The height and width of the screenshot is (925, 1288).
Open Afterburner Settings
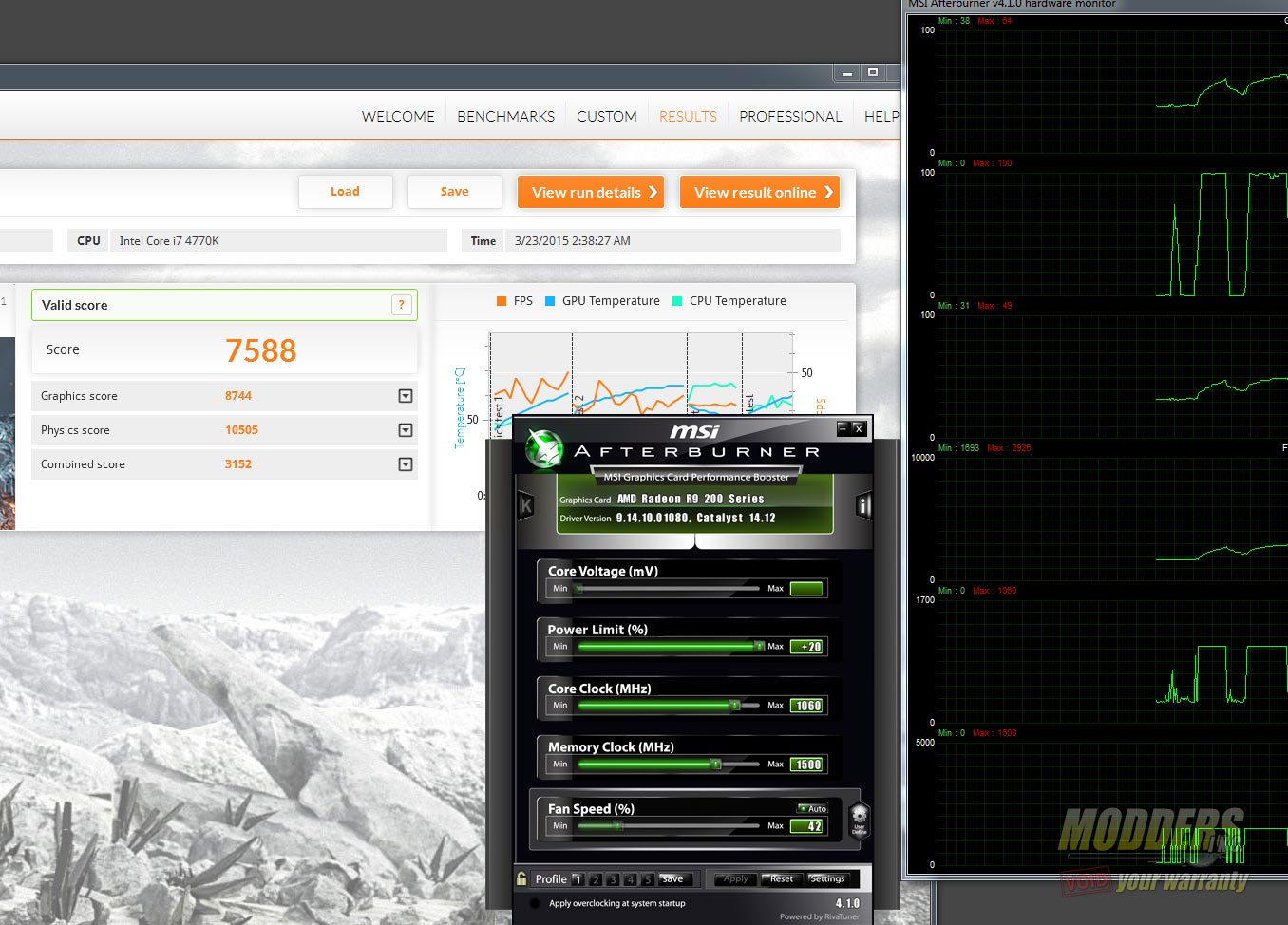click(x=827, y=879)
